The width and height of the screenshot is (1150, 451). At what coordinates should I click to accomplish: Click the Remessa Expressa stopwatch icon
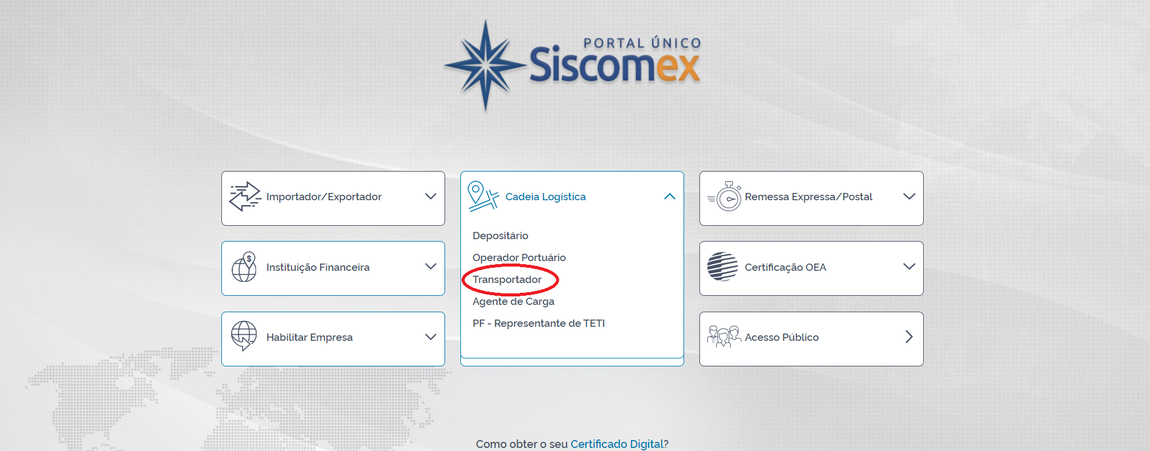pyautogui.click(x=723, y=197)
